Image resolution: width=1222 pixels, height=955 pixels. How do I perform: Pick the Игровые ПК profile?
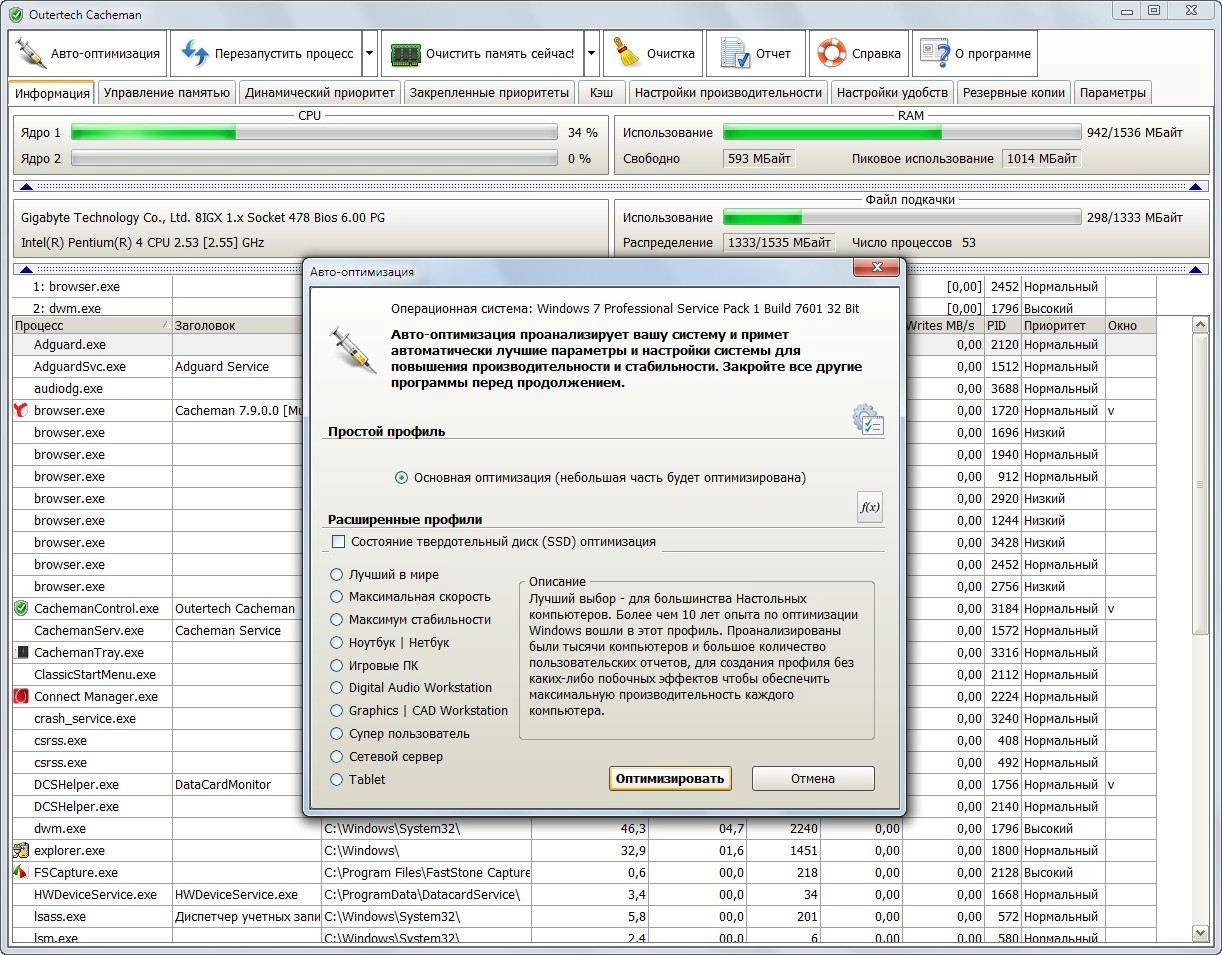[x=336, y=665]
